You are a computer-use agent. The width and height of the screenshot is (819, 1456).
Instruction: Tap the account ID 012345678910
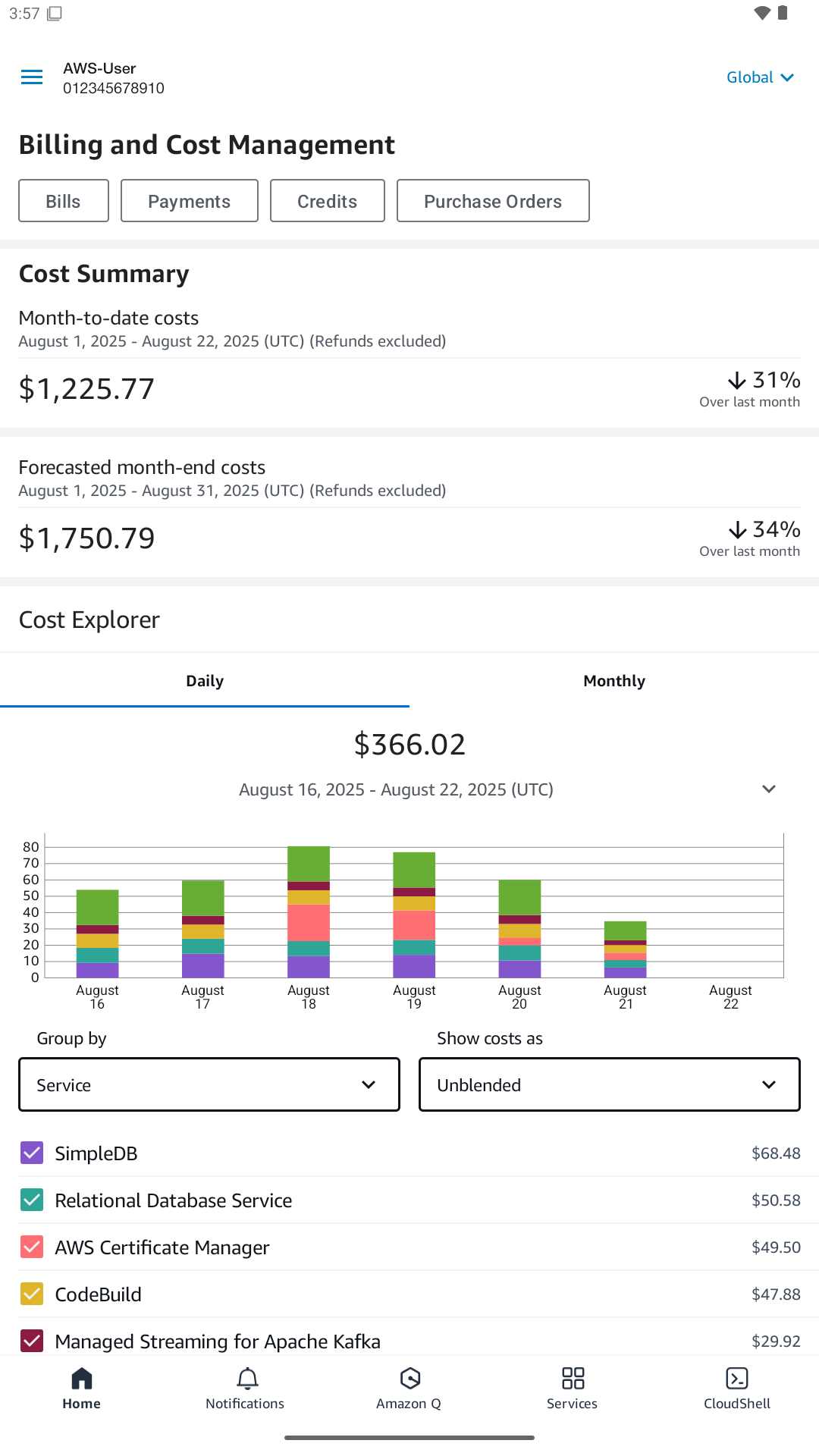tap(114, 88)
